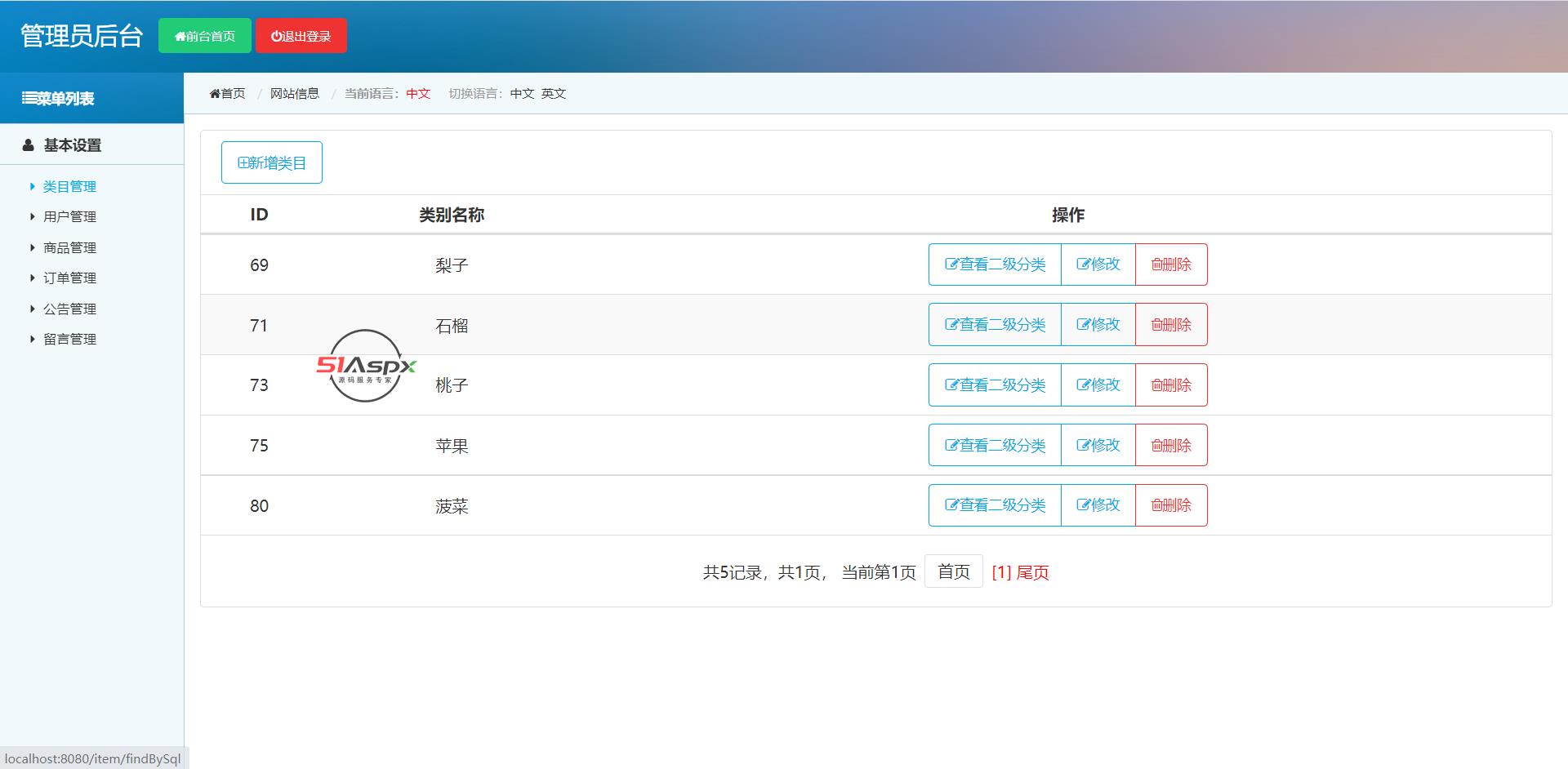This screenshot has width=1568, height=769.
Task: Go to 留言管理 in sidebar
Action: click(x=69, y=340)
